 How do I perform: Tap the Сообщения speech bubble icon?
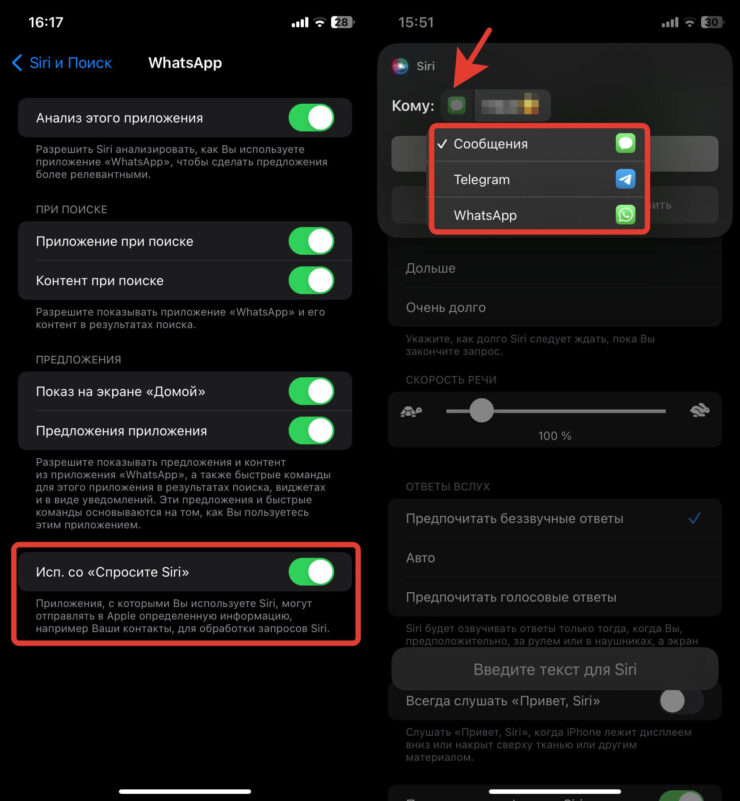coord(626,144)
